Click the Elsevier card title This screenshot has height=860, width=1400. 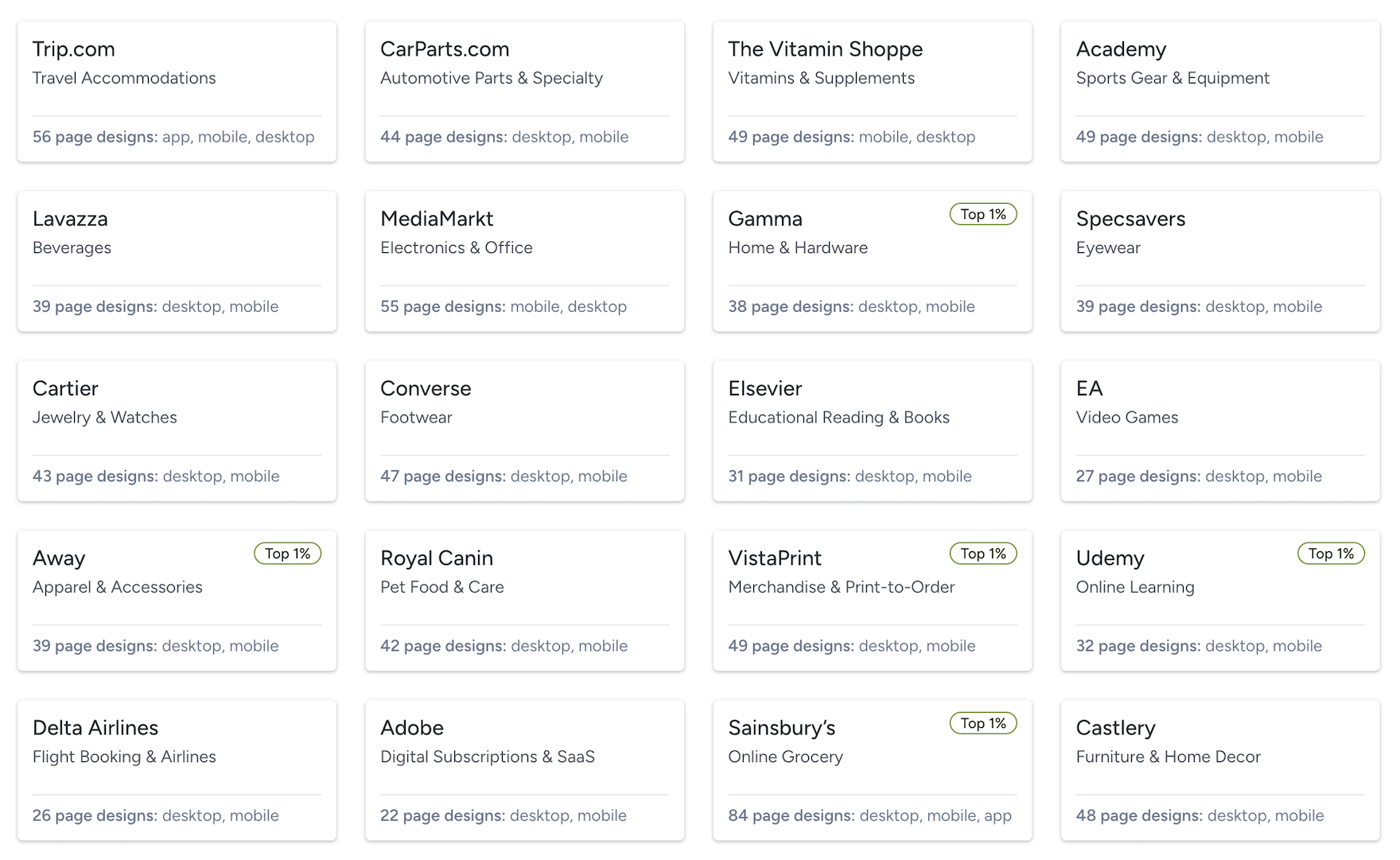765,388
